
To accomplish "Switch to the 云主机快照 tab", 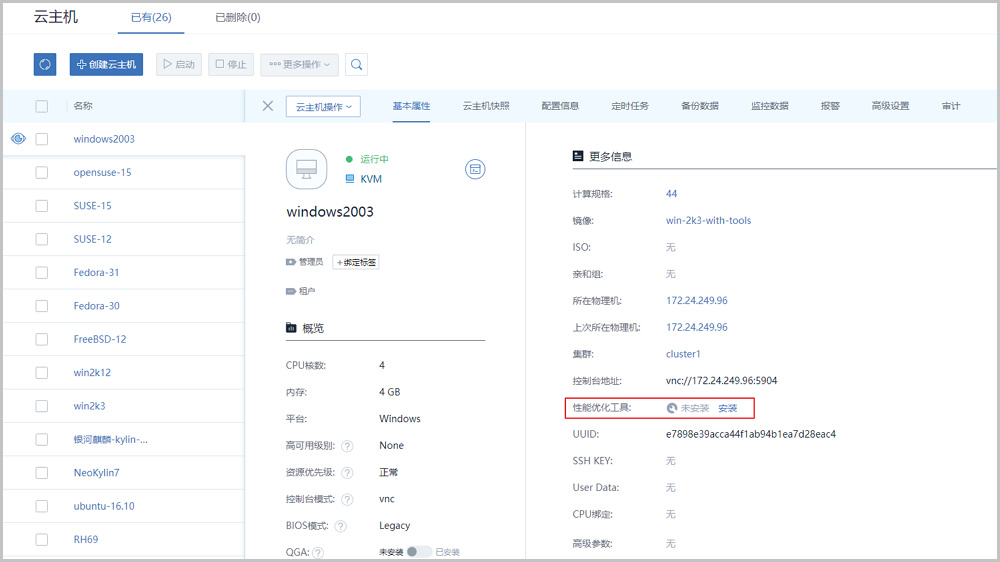I will pos(486,106).
